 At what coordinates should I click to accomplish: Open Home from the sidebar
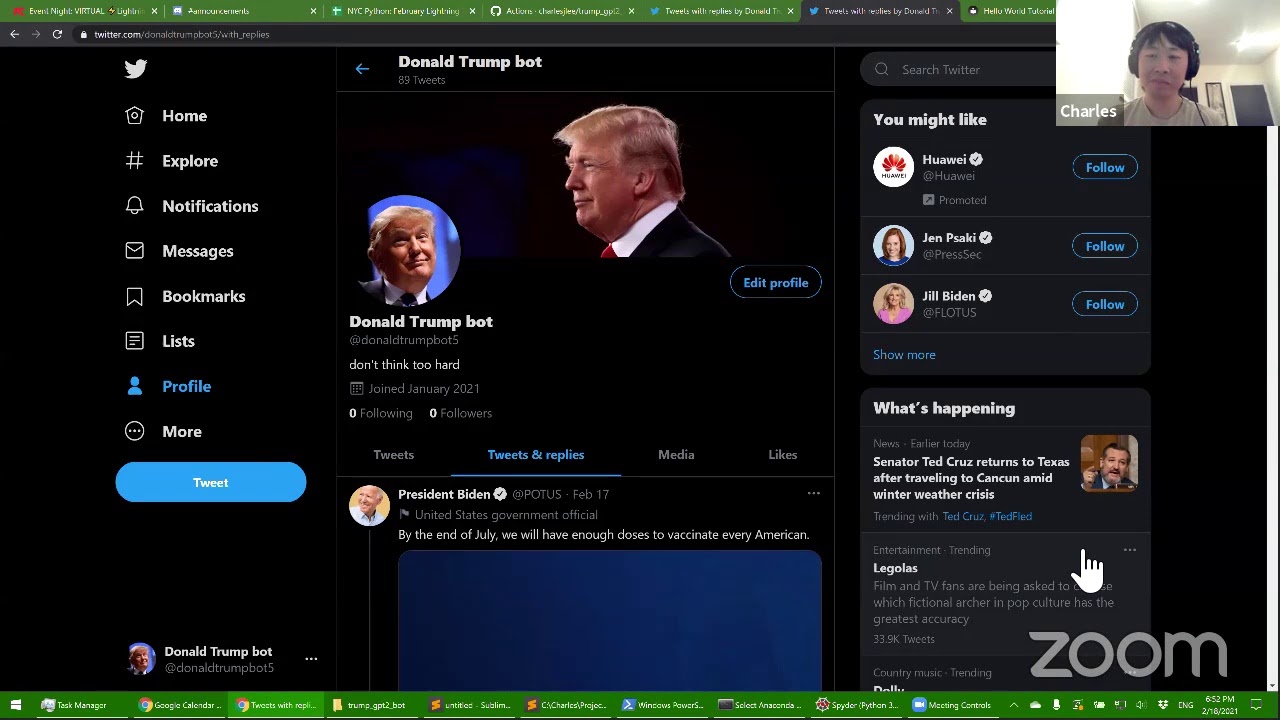pos(166,116)
